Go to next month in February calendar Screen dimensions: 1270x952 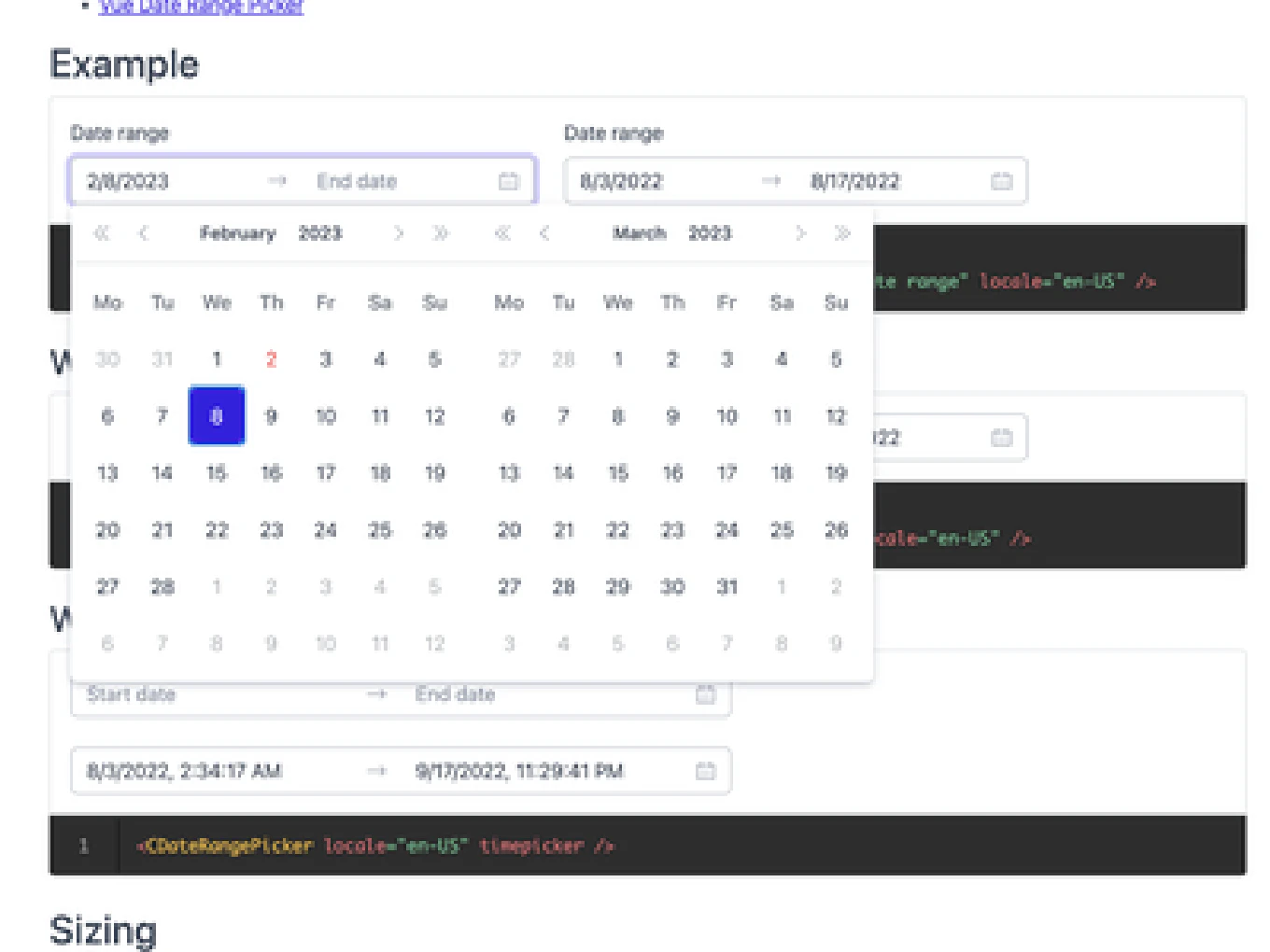(399, 233)
